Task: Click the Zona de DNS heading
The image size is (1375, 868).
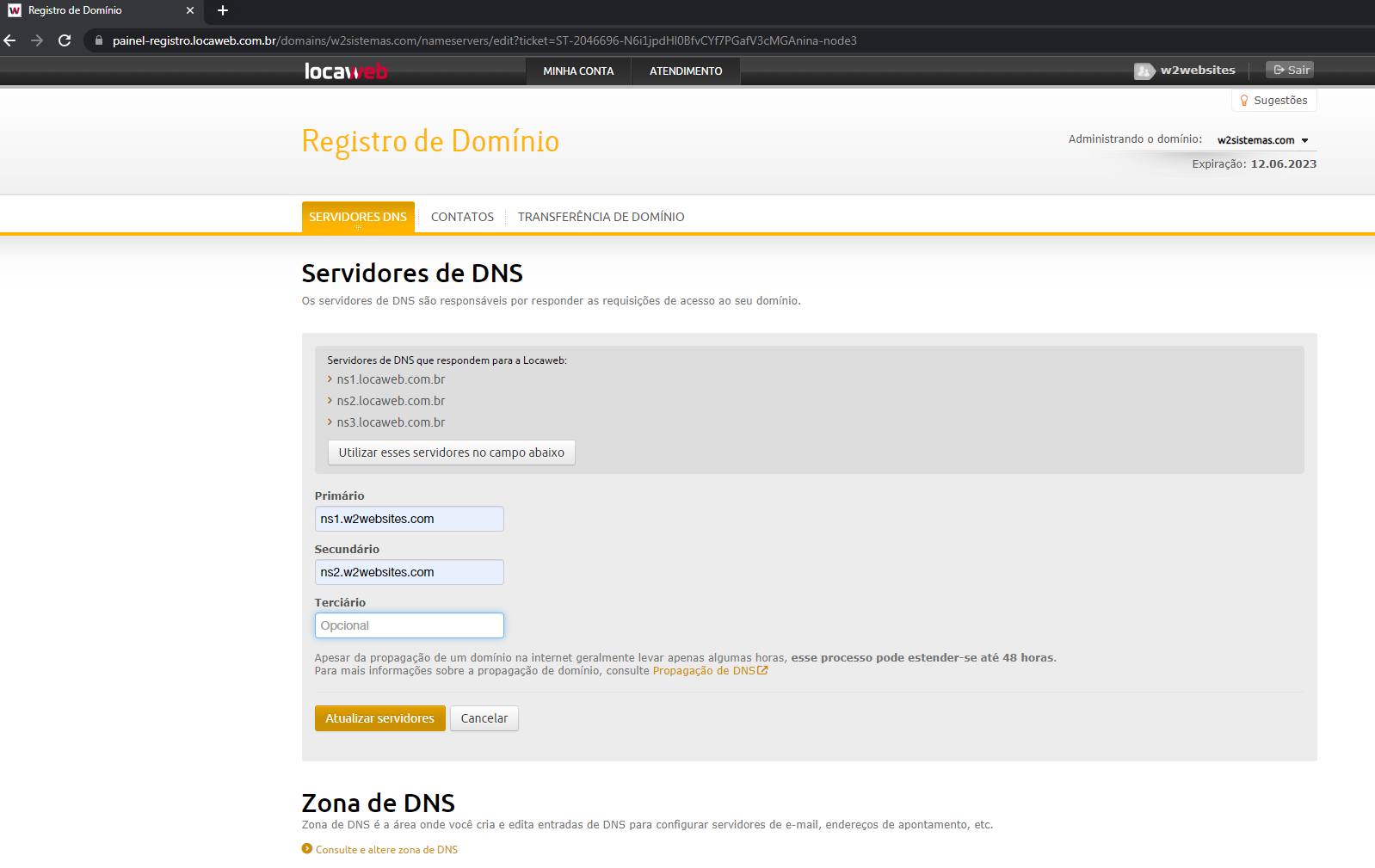Action: (379, 803)
